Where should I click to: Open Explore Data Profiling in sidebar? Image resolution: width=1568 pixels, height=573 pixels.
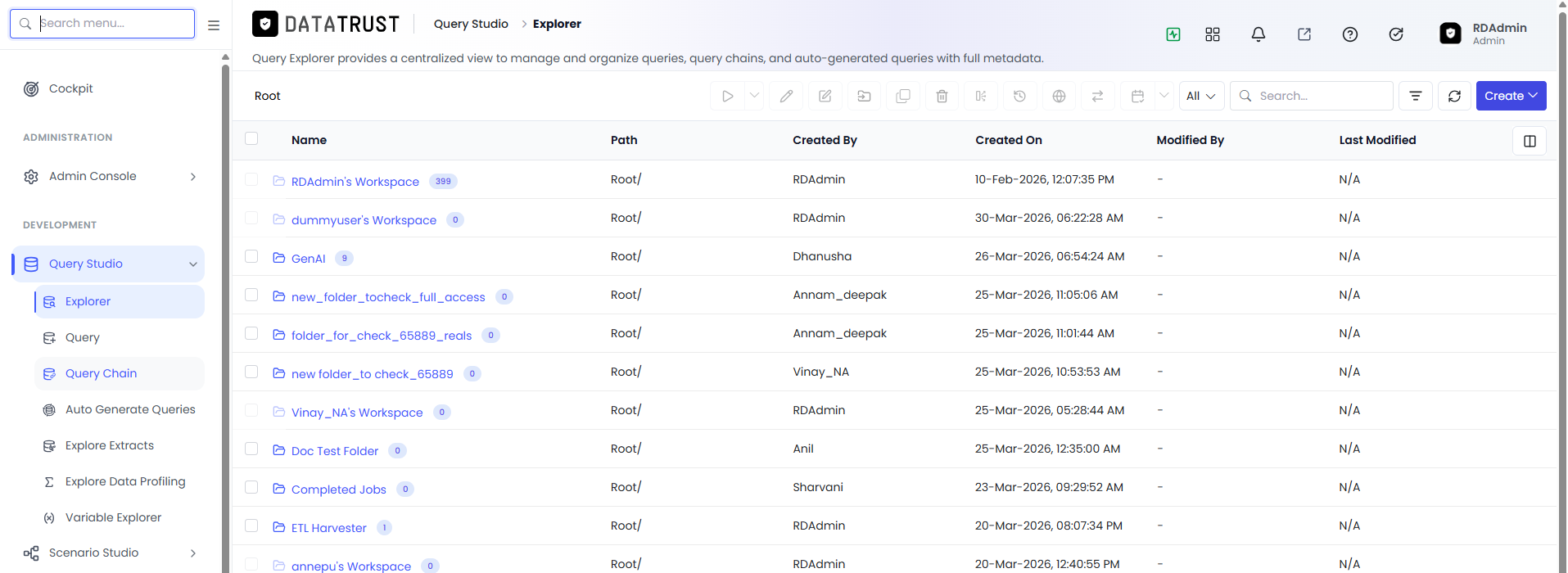[119, 481]
